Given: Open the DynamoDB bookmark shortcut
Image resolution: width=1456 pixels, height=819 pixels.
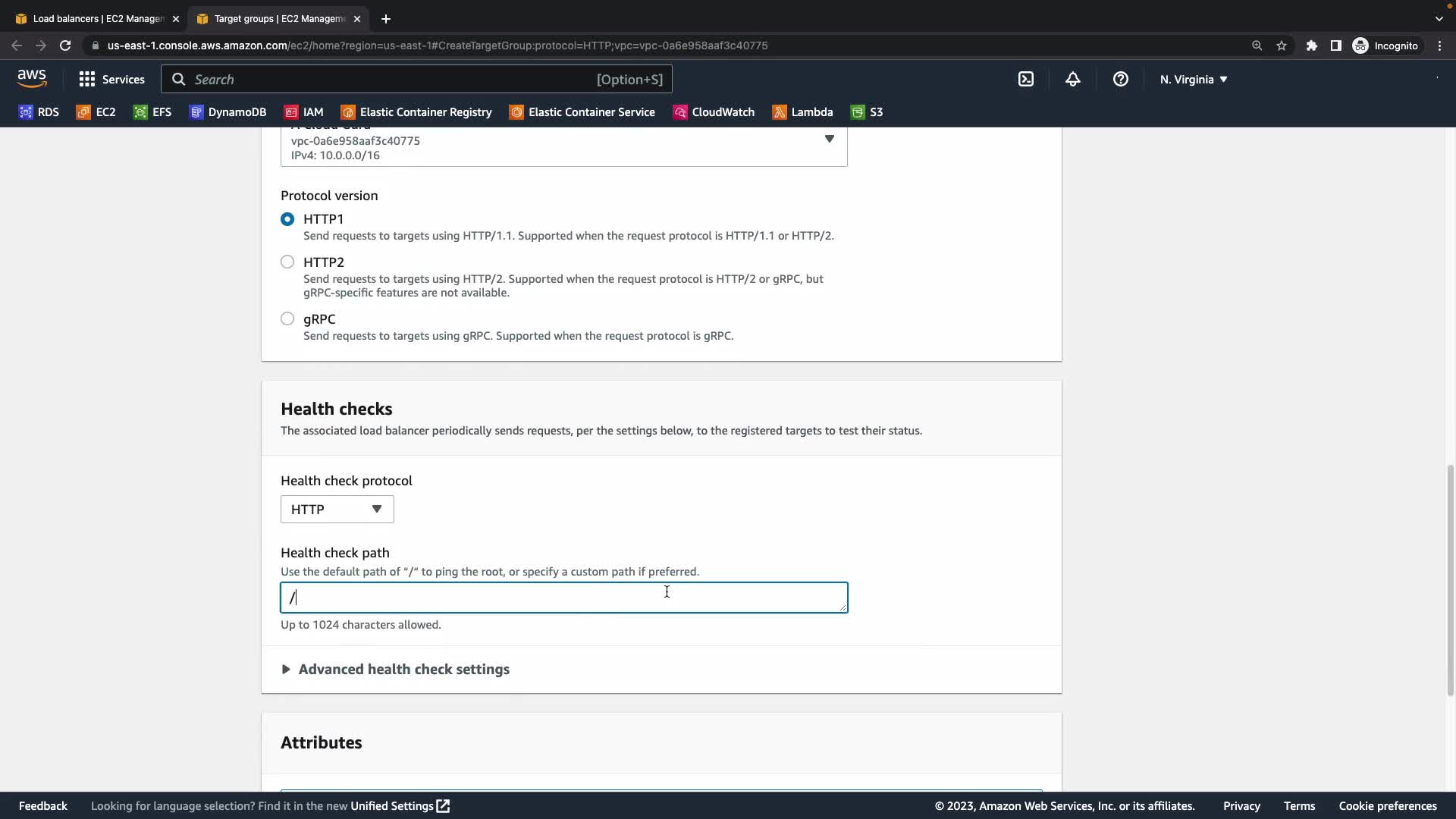Looking at the screenshot, I should pos(227,112).
